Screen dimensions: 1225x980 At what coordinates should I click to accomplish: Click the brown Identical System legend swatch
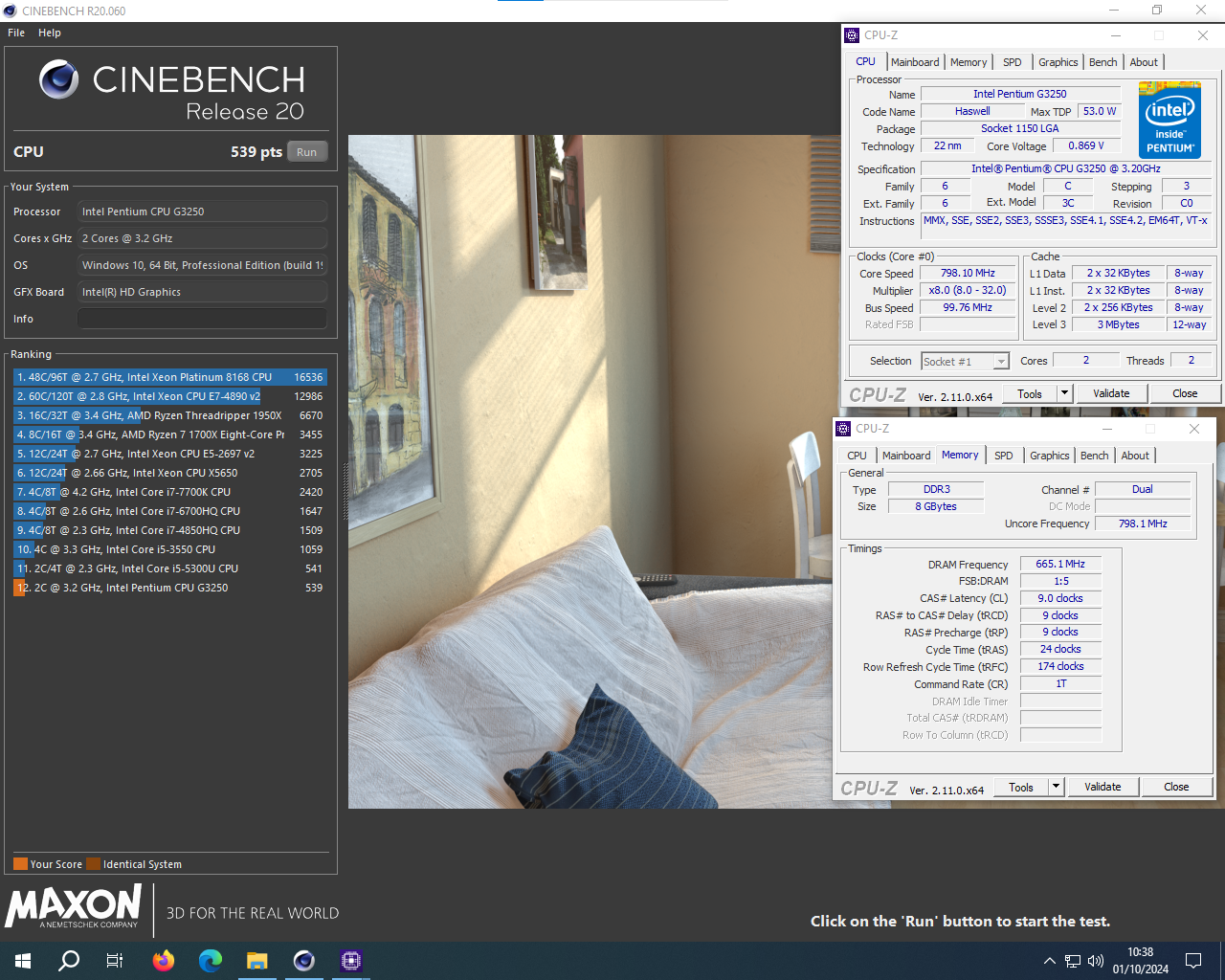pyautogui.click(x=93, y=864)
